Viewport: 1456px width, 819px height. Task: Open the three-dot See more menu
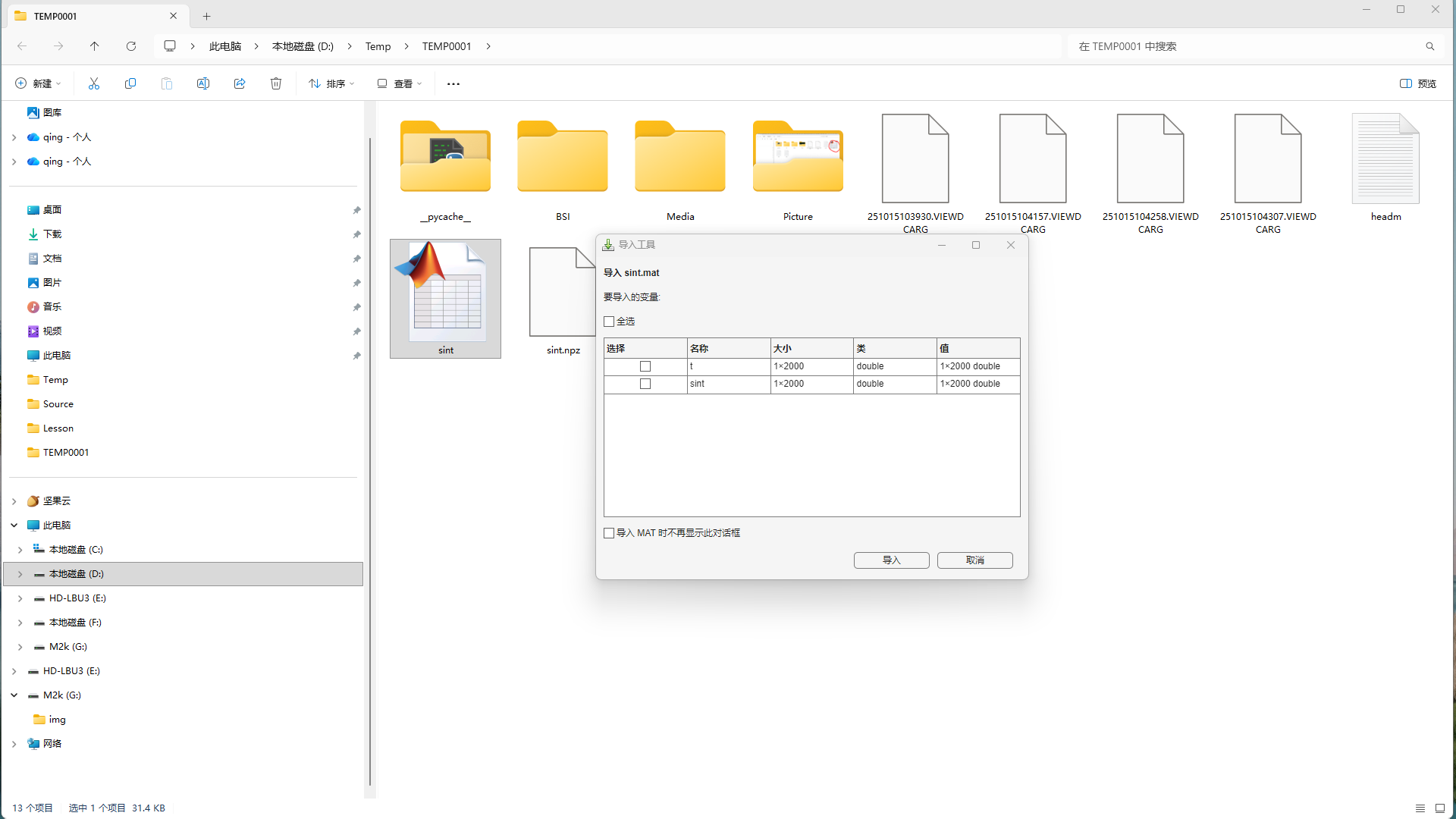tap(453, 83)
